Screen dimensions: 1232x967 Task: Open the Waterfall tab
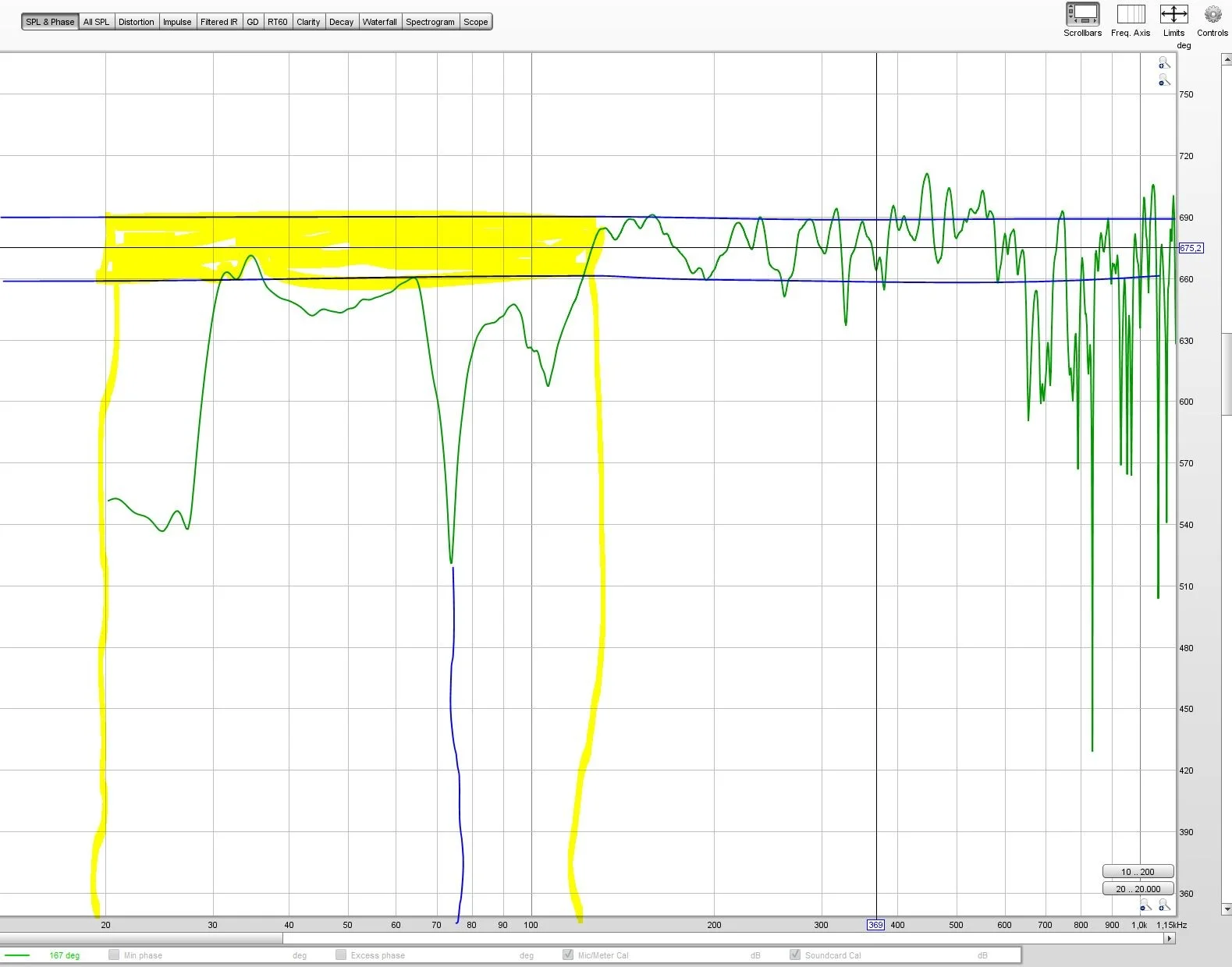380,22
